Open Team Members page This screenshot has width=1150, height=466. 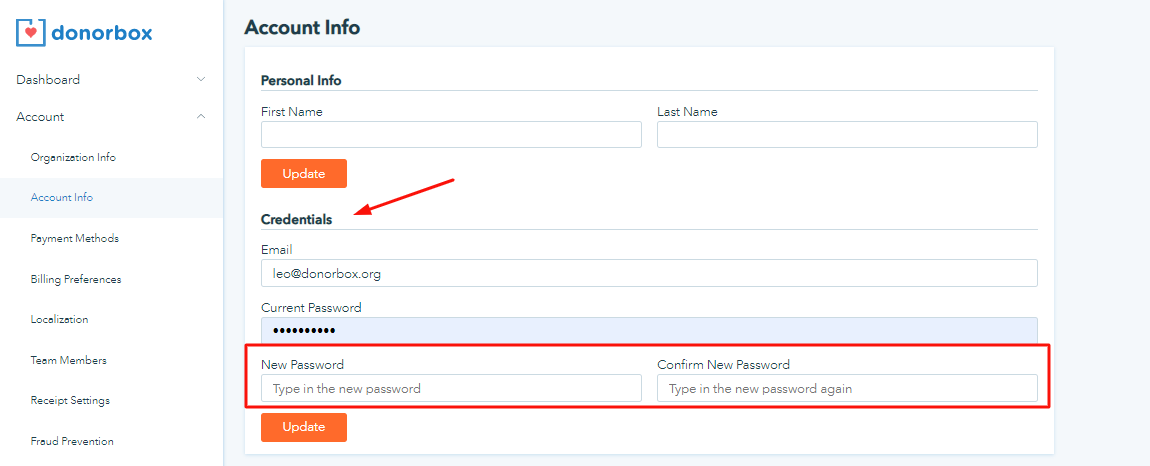(x=69, y=361)
